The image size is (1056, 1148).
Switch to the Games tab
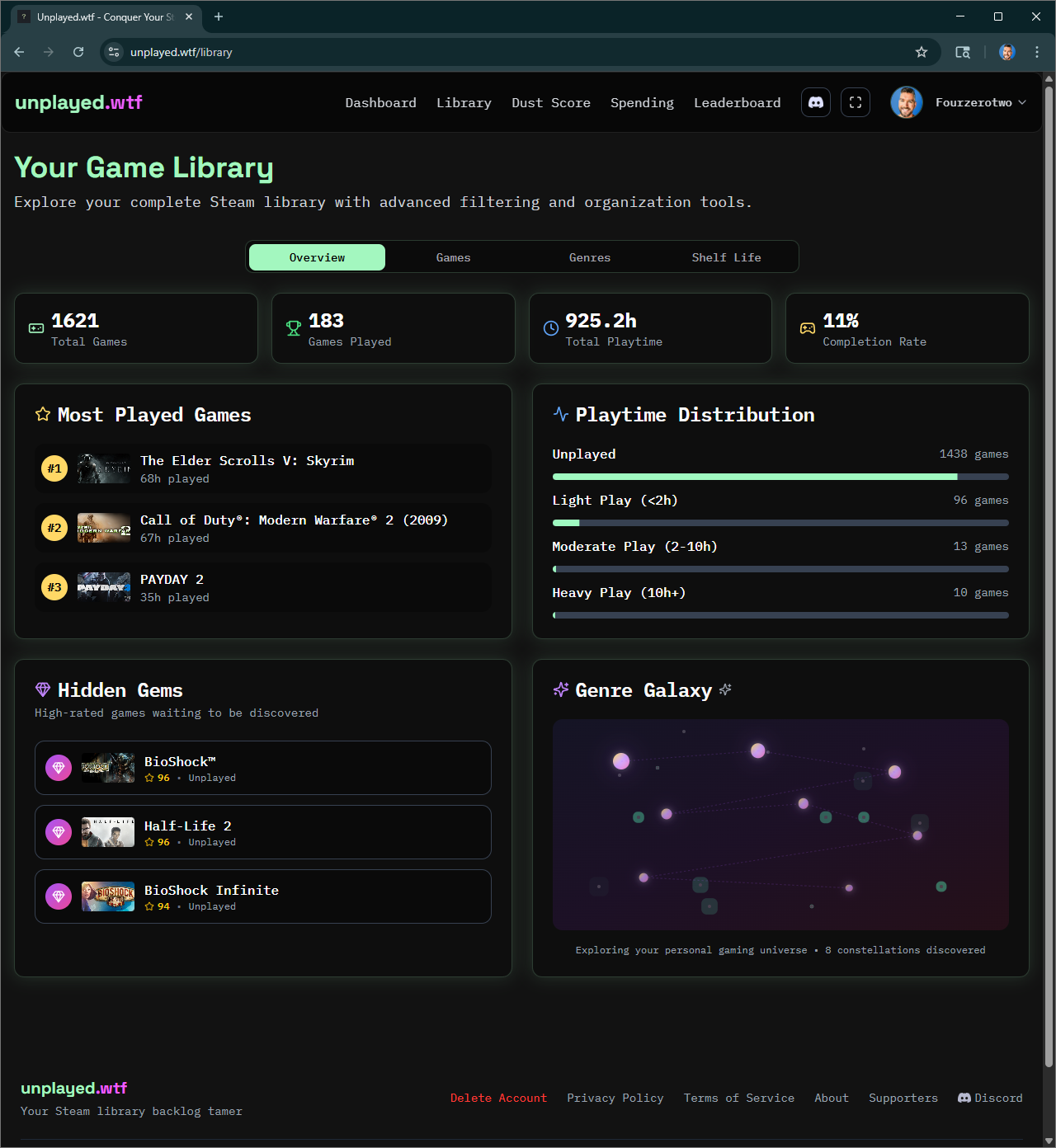(x=453, y=257)
